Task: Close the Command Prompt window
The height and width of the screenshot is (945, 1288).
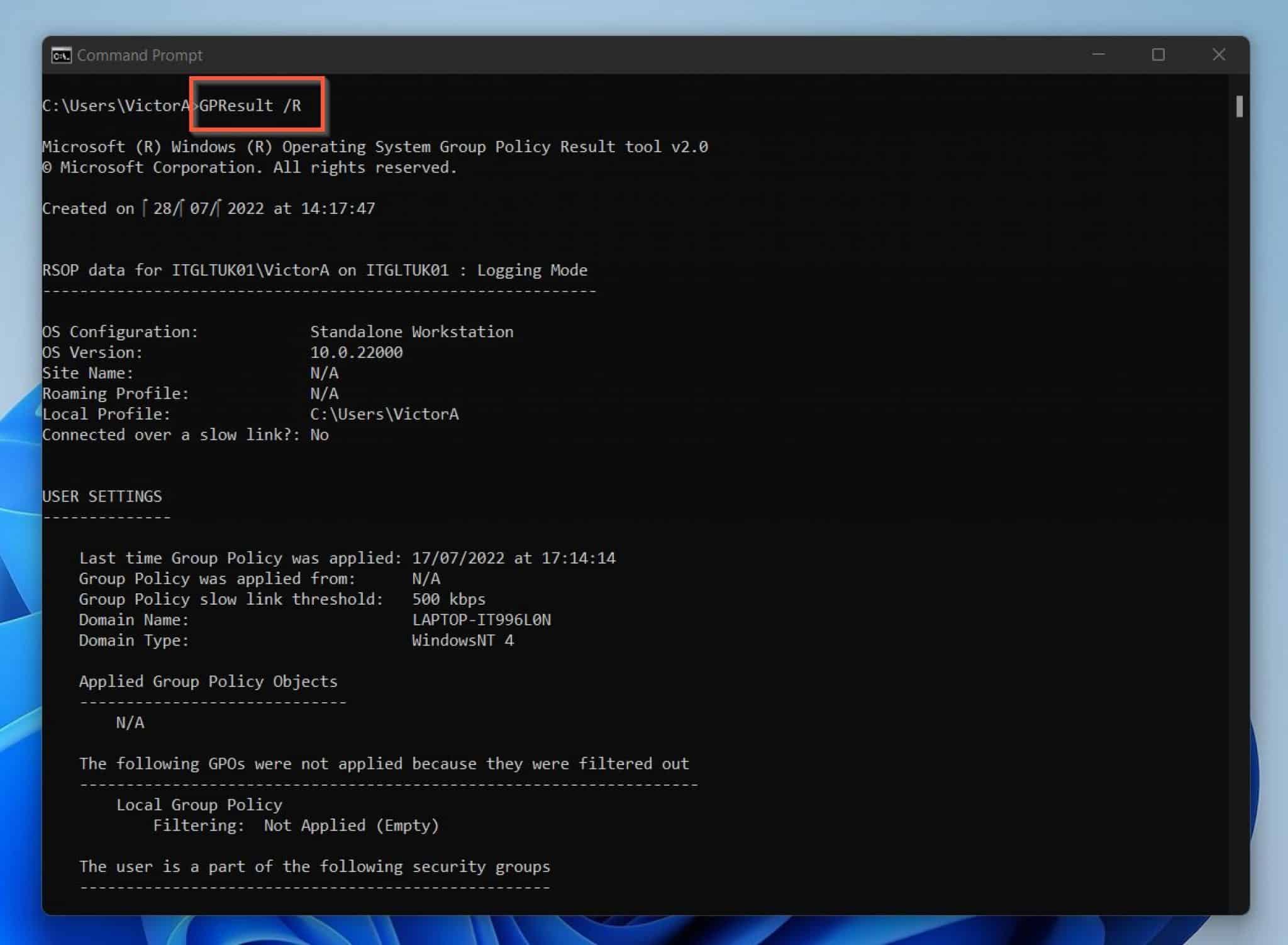Action: click(1219, 55)
